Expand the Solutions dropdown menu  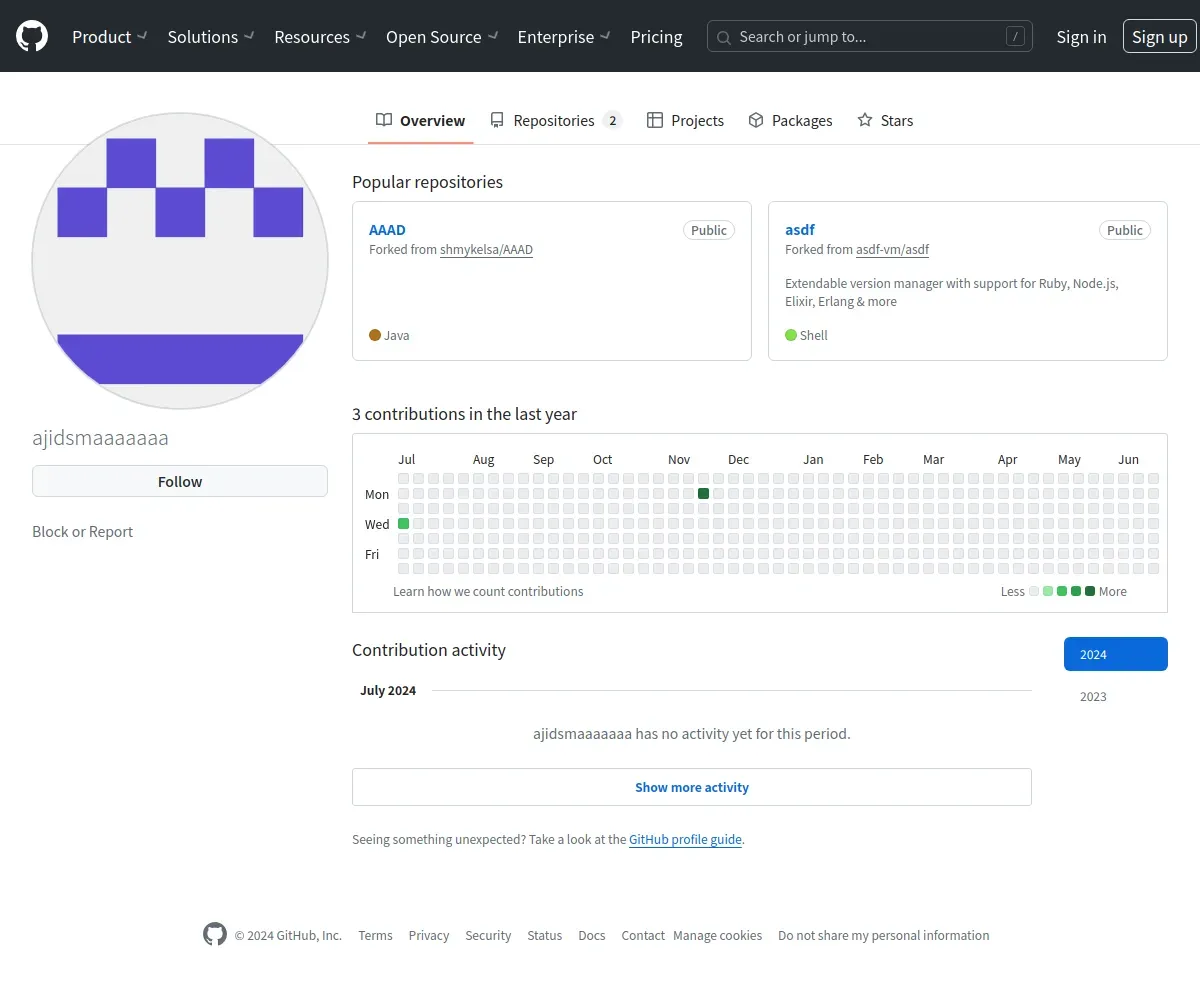pyautogui.click(x=210, y=37)
